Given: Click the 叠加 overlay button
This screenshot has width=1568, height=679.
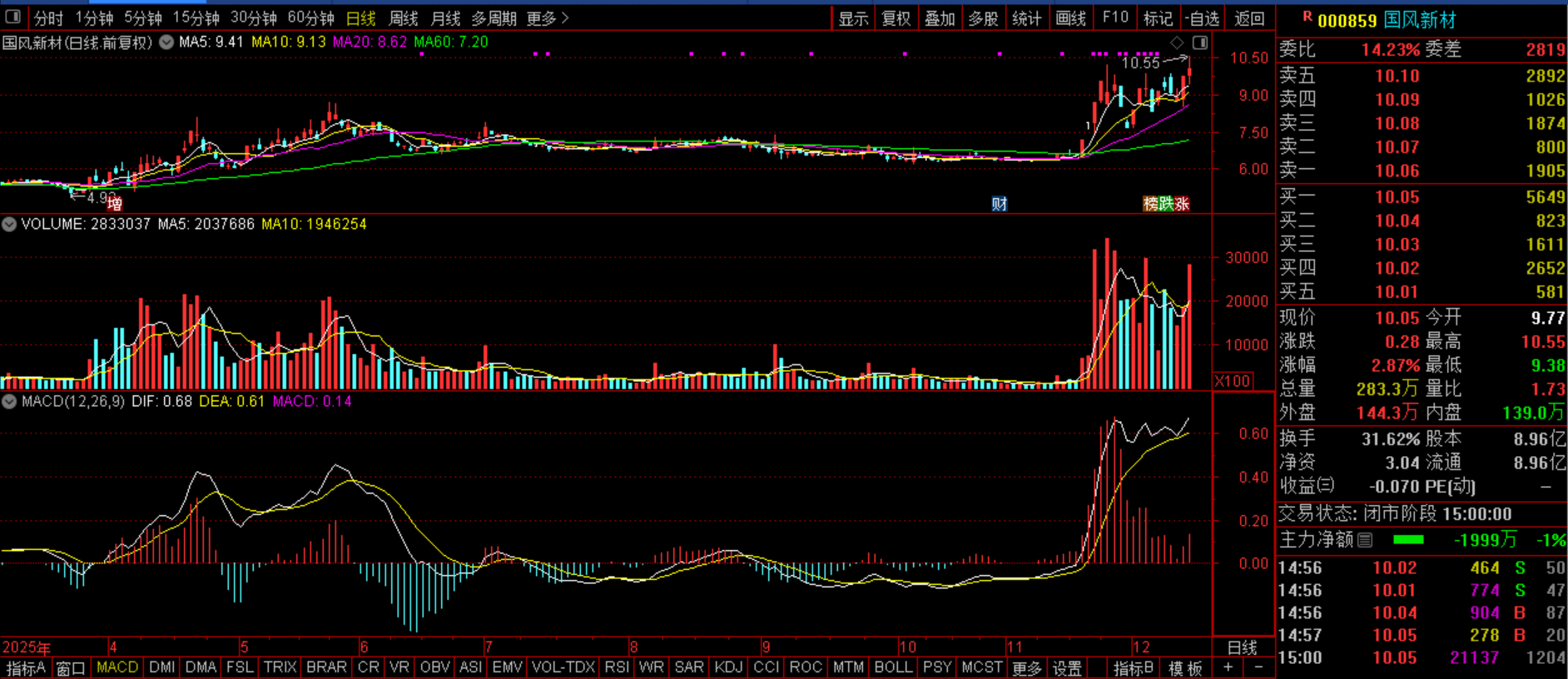Looking at the screenshot, I should pyautogui.click(x=940, y=18).
